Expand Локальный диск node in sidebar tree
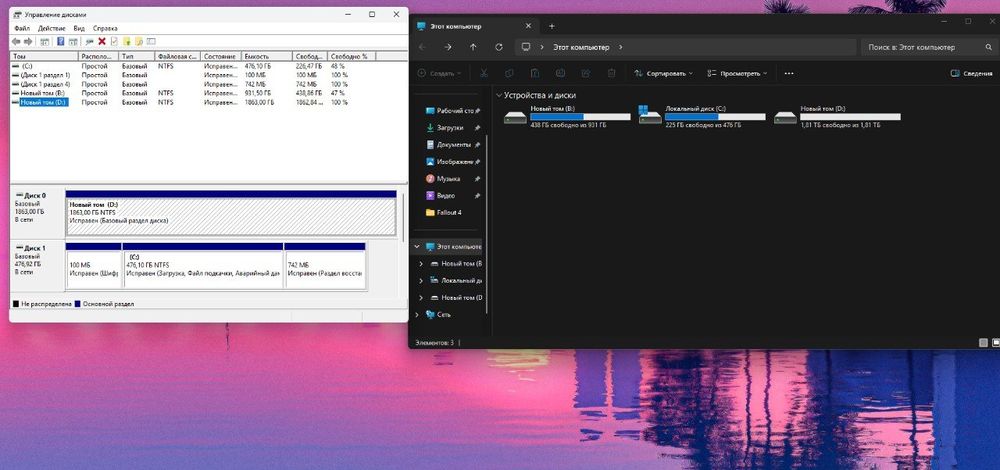 (420, 281)
